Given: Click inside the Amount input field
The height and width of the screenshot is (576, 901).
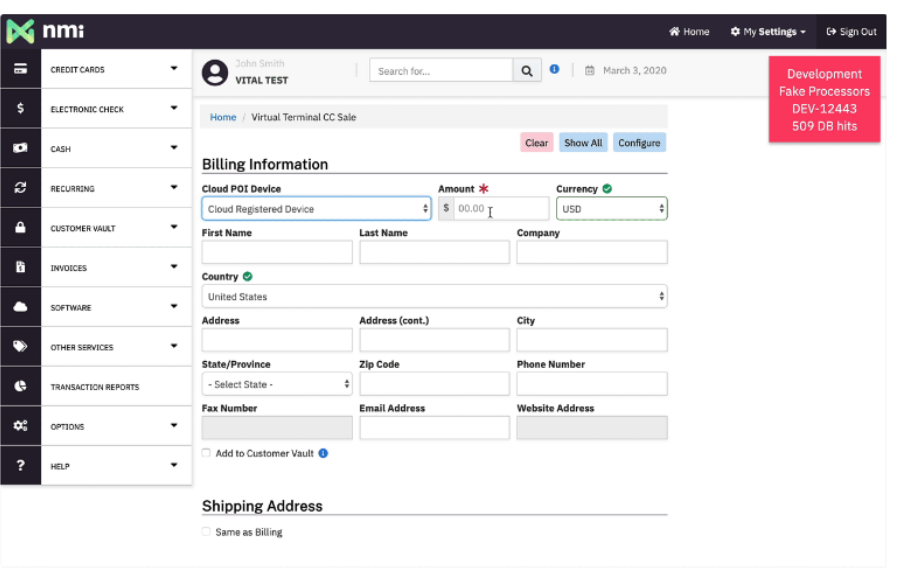Looking at the screenshot, I should pyautogui.click(x=497, y=208).
